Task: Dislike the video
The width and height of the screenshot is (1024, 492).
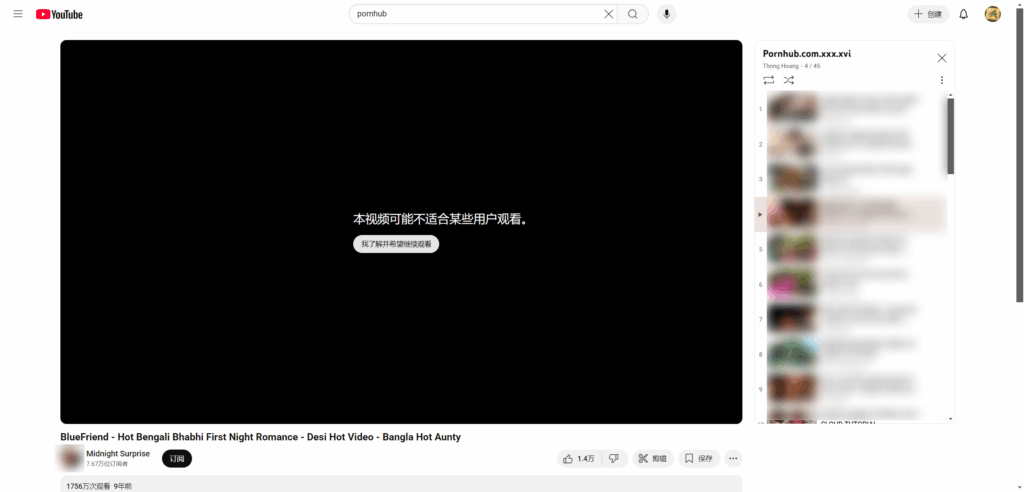Action: click(614, 459)
